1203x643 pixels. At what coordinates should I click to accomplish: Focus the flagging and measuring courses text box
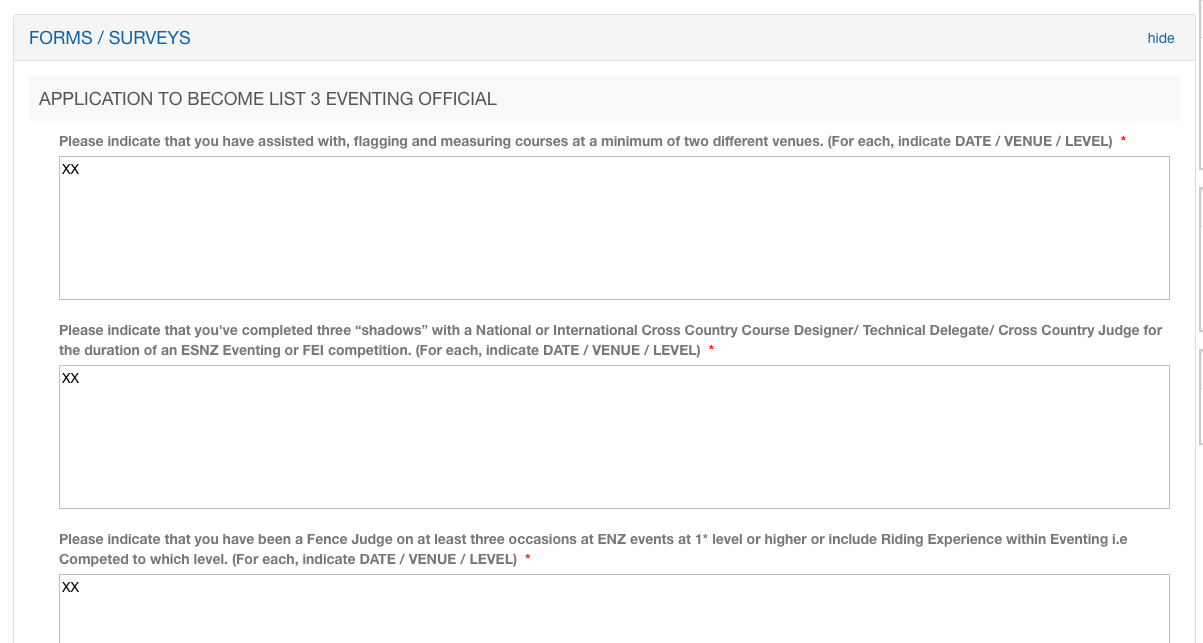click(614, 228)
